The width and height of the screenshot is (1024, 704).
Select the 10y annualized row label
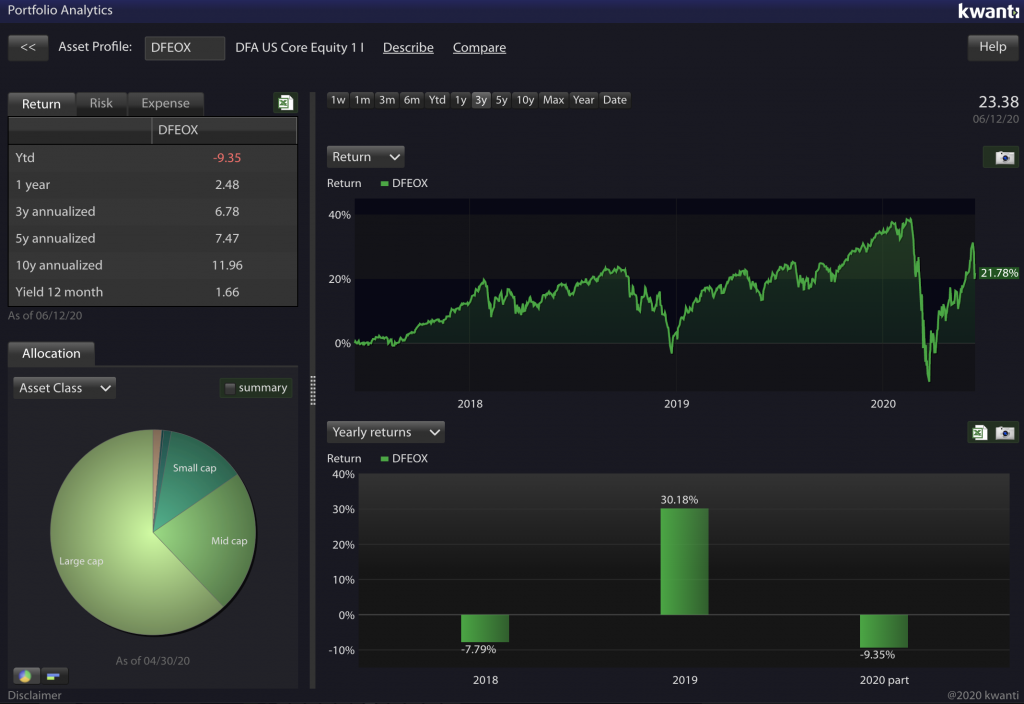click(59, 265)
